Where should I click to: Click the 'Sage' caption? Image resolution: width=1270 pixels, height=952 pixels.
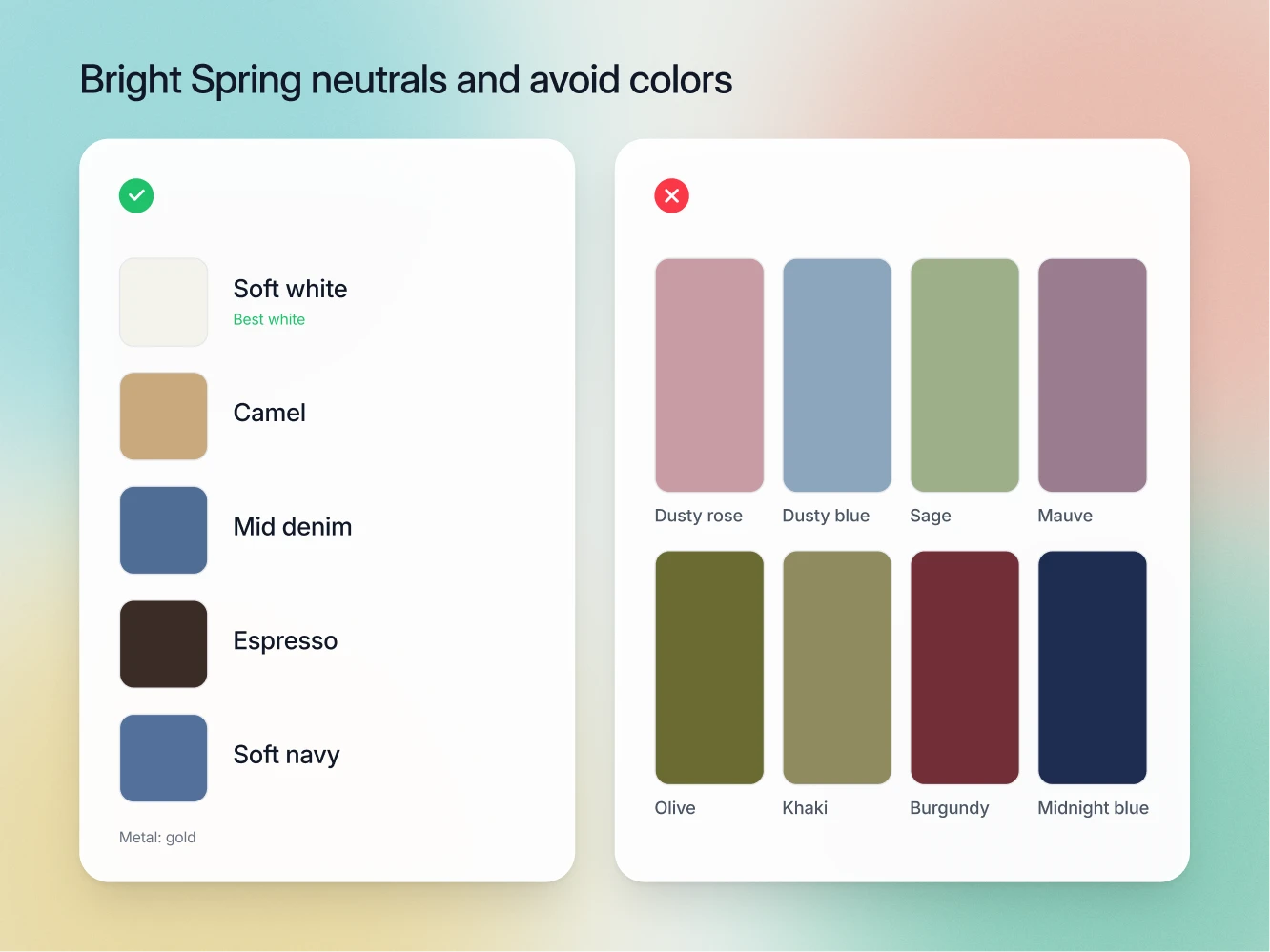coord(931,517)
